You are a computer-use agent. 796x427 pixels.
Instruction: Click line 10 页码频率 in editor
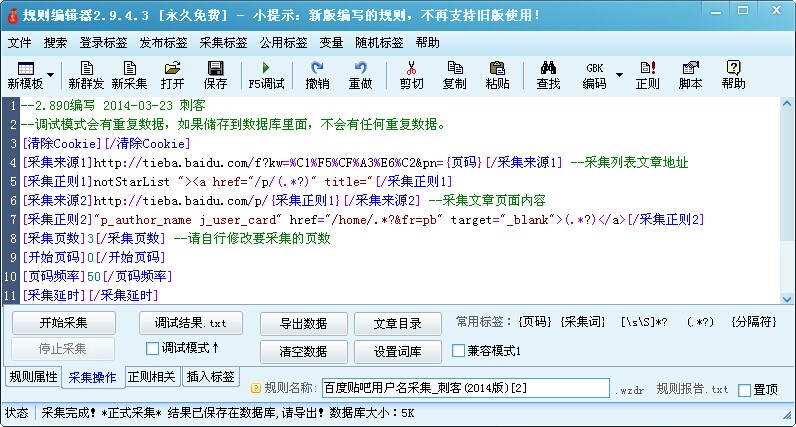[97, 276]
